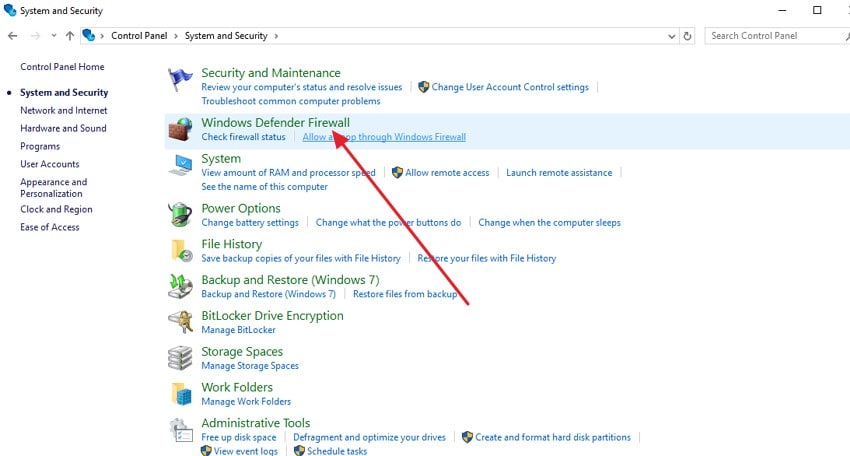Click the Storage Spaces stacked drives icon
The width and height of the screenshot is (850, 456).
point(180,358)
